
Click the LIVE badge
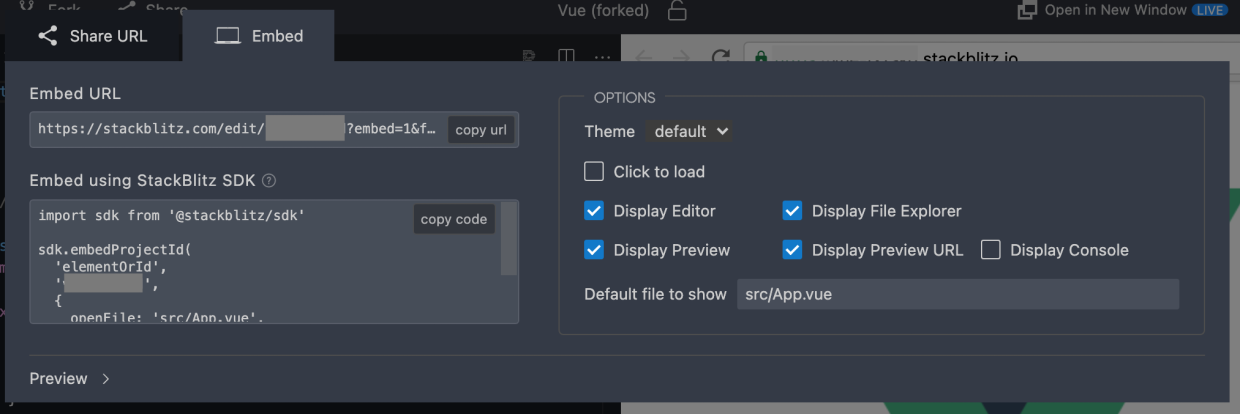tap(1210, 10)
